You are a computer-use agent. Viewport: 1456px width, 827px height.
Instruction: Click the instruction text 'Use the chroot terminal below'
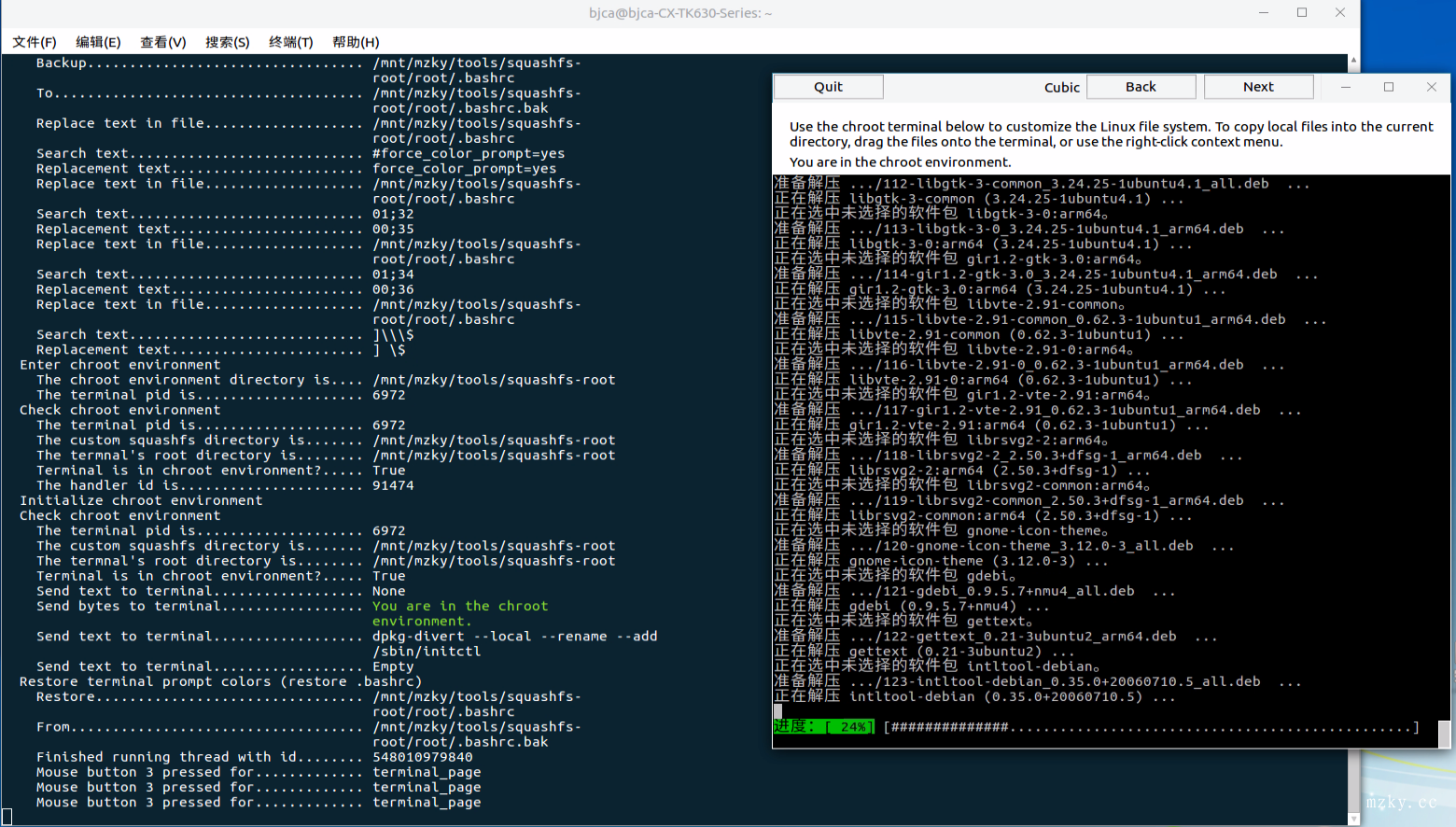click(1111, 134)
